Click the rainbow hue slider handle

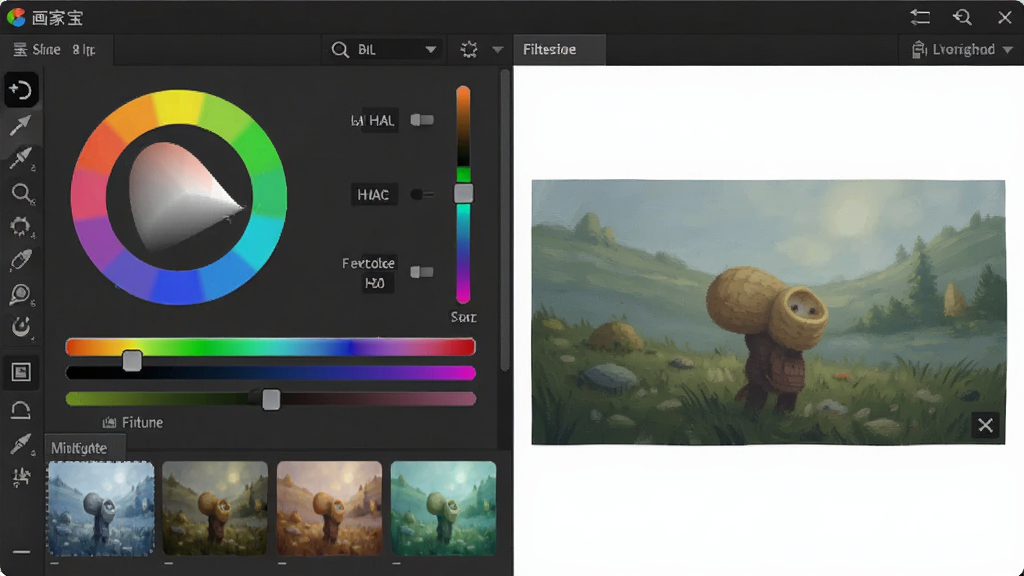coord(132,360)
